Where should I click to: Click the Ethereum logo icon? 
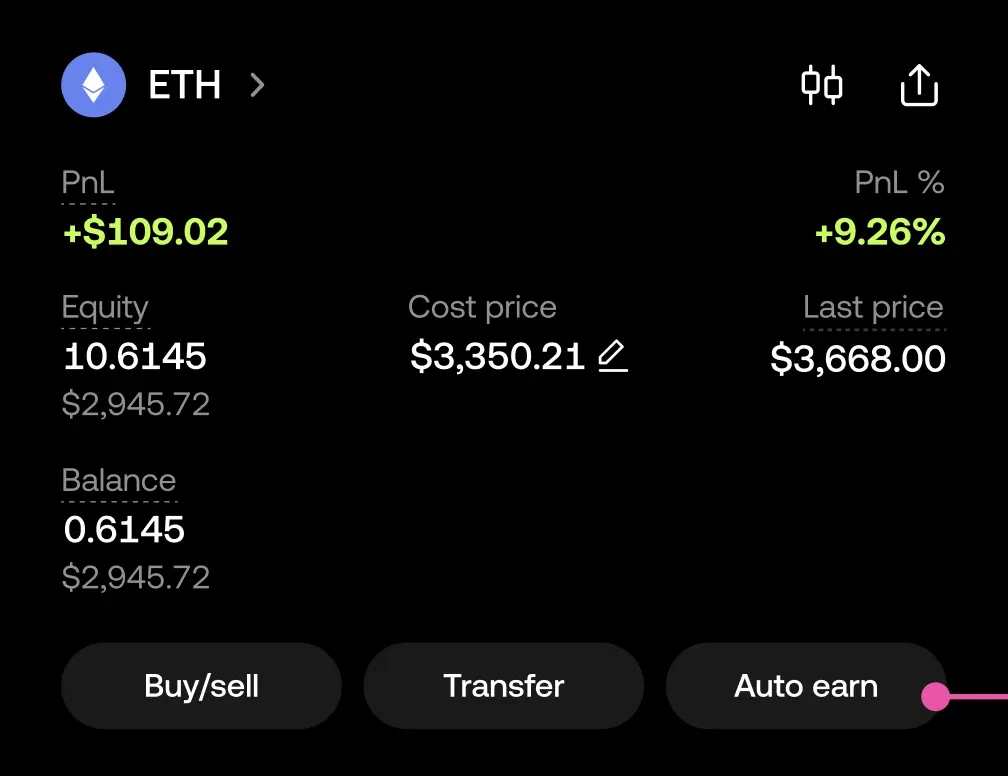(x=93, y=85)
